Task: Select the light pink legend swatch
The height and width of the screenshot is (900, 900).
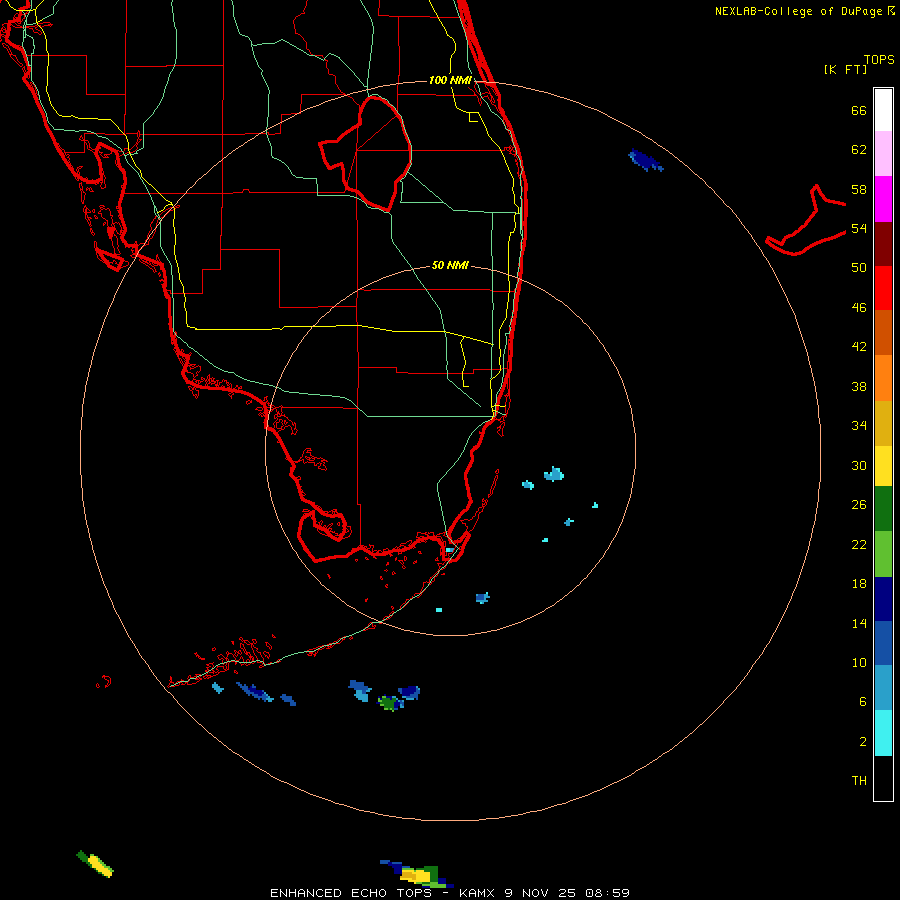Action: tap(883, 154)
